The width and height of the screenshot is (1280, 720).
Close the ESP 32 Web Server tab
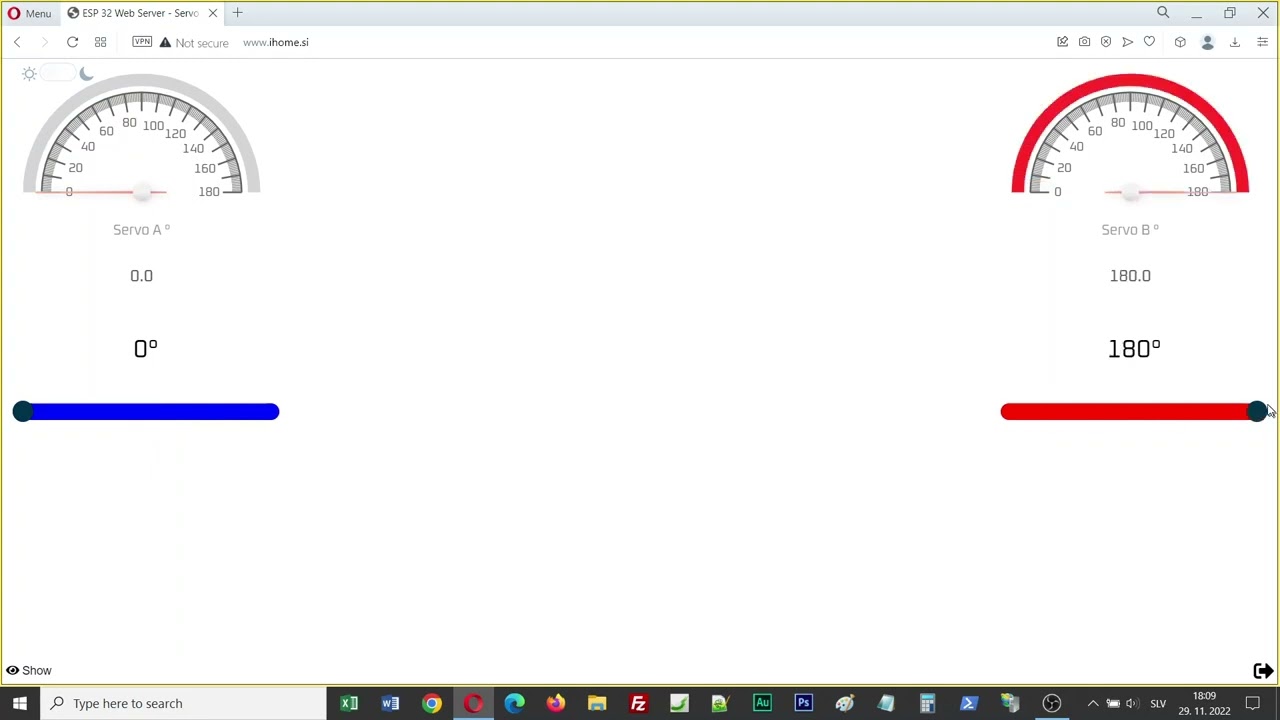(212, 13)
